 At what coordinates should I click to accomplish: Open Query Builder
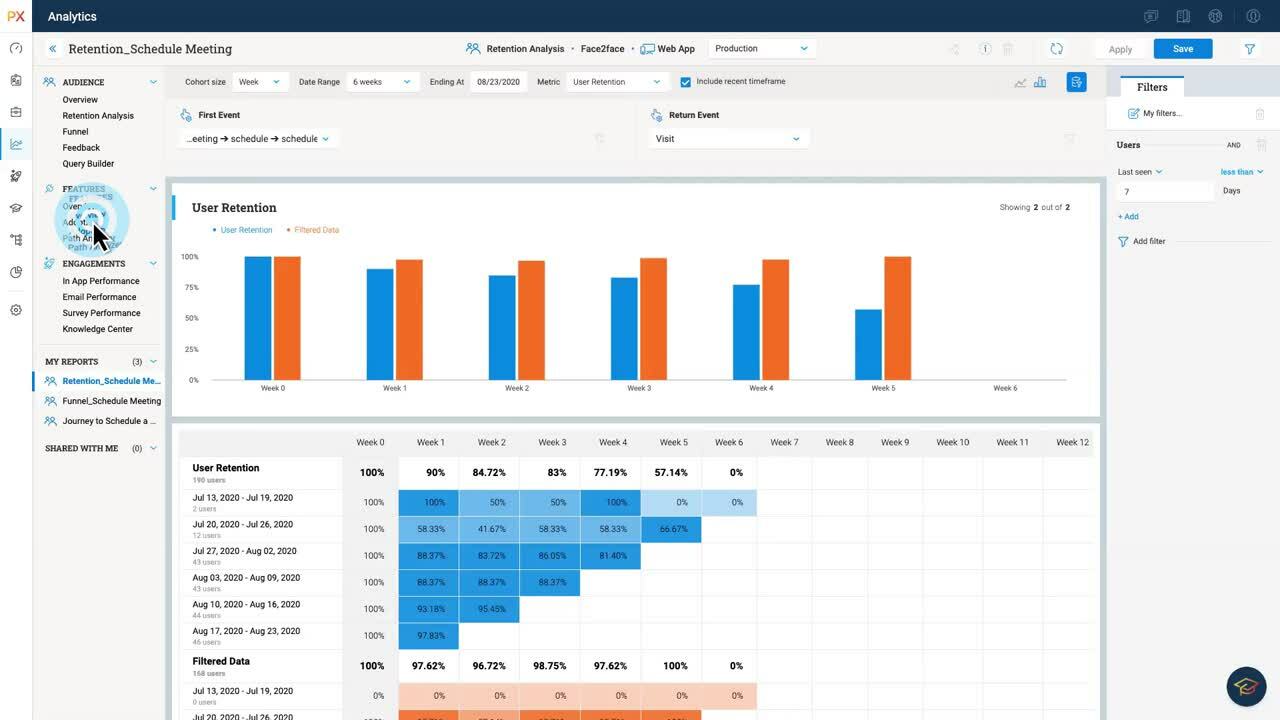pos(88,164)
